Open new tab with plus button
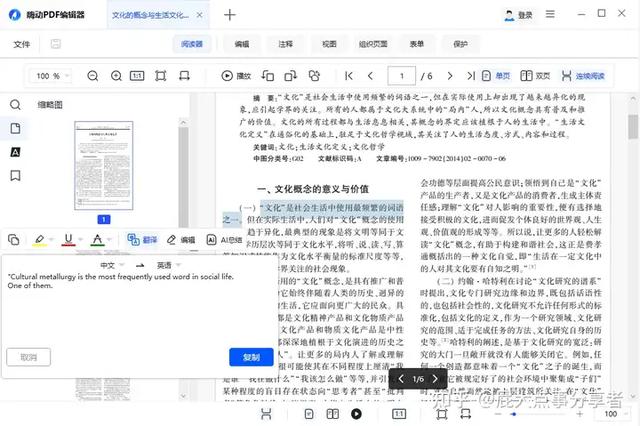 (230, 15)
